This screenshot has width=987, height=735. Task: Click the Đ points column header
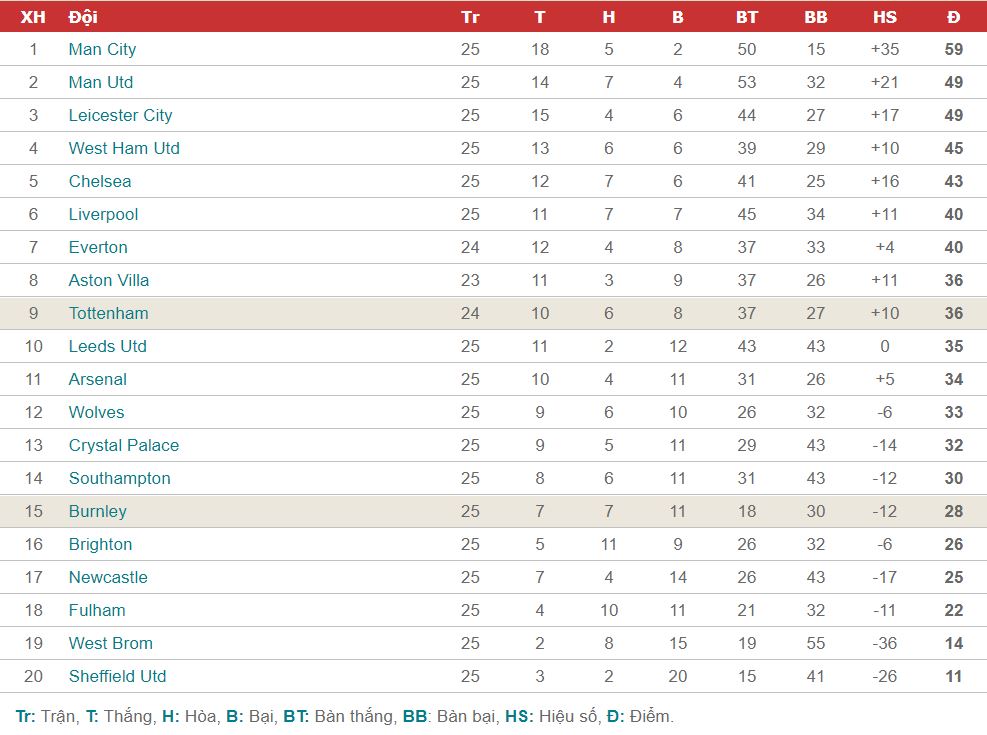(954, 17)
